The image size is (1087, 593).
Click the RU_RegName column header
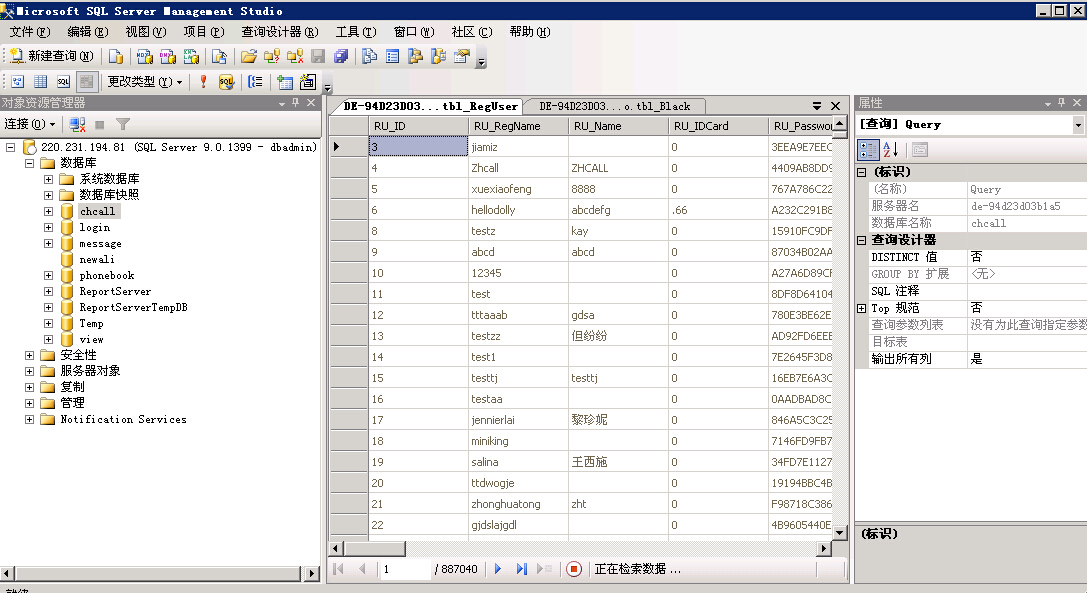[x=519, y=126]
